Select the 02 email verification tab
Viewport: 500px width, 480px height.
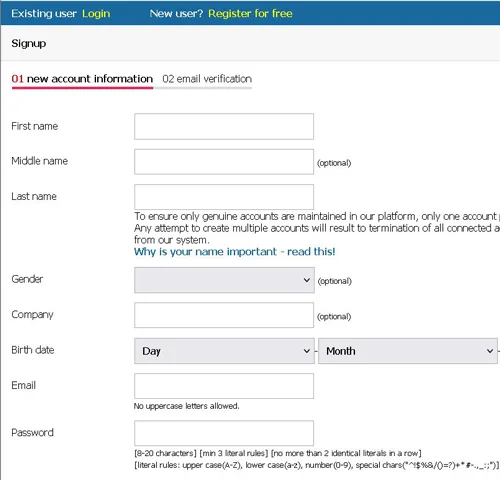tap(207, 79)
